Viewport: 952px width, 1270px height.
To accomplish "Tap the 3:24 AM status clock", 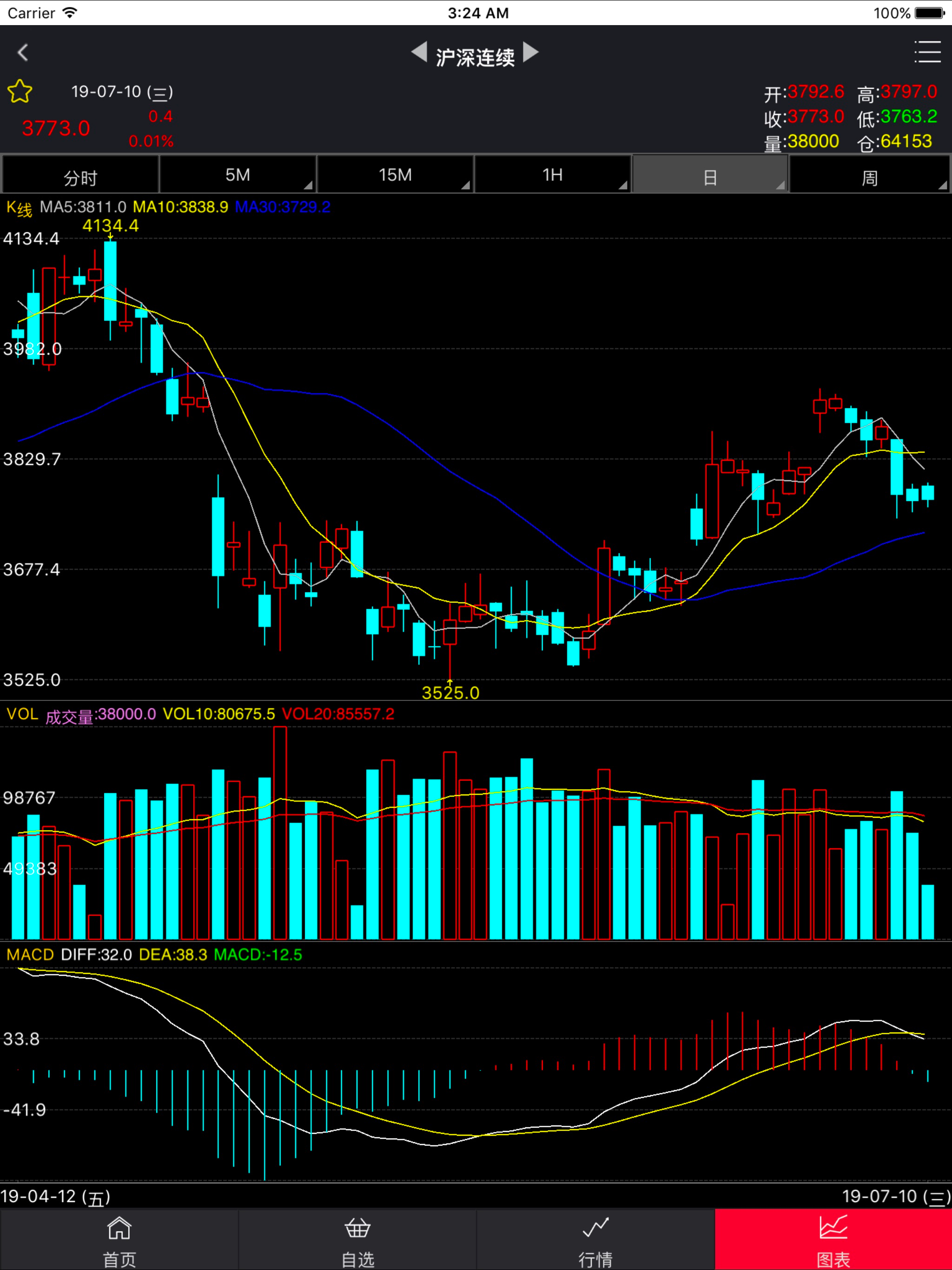I will 478,13.
